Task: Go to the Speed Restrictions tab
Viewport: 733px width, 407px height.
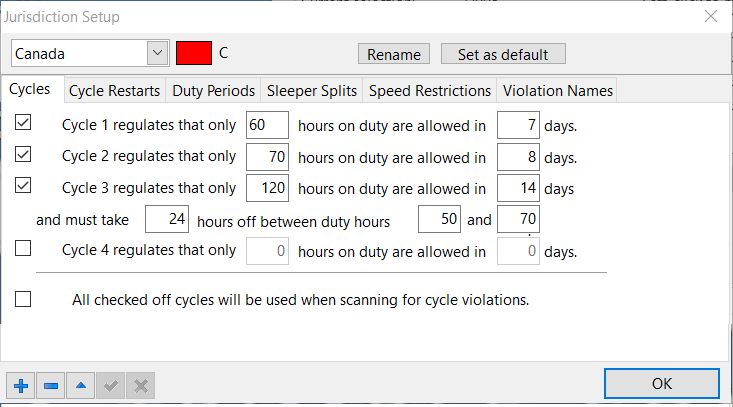Action: [x=430, y=91]
